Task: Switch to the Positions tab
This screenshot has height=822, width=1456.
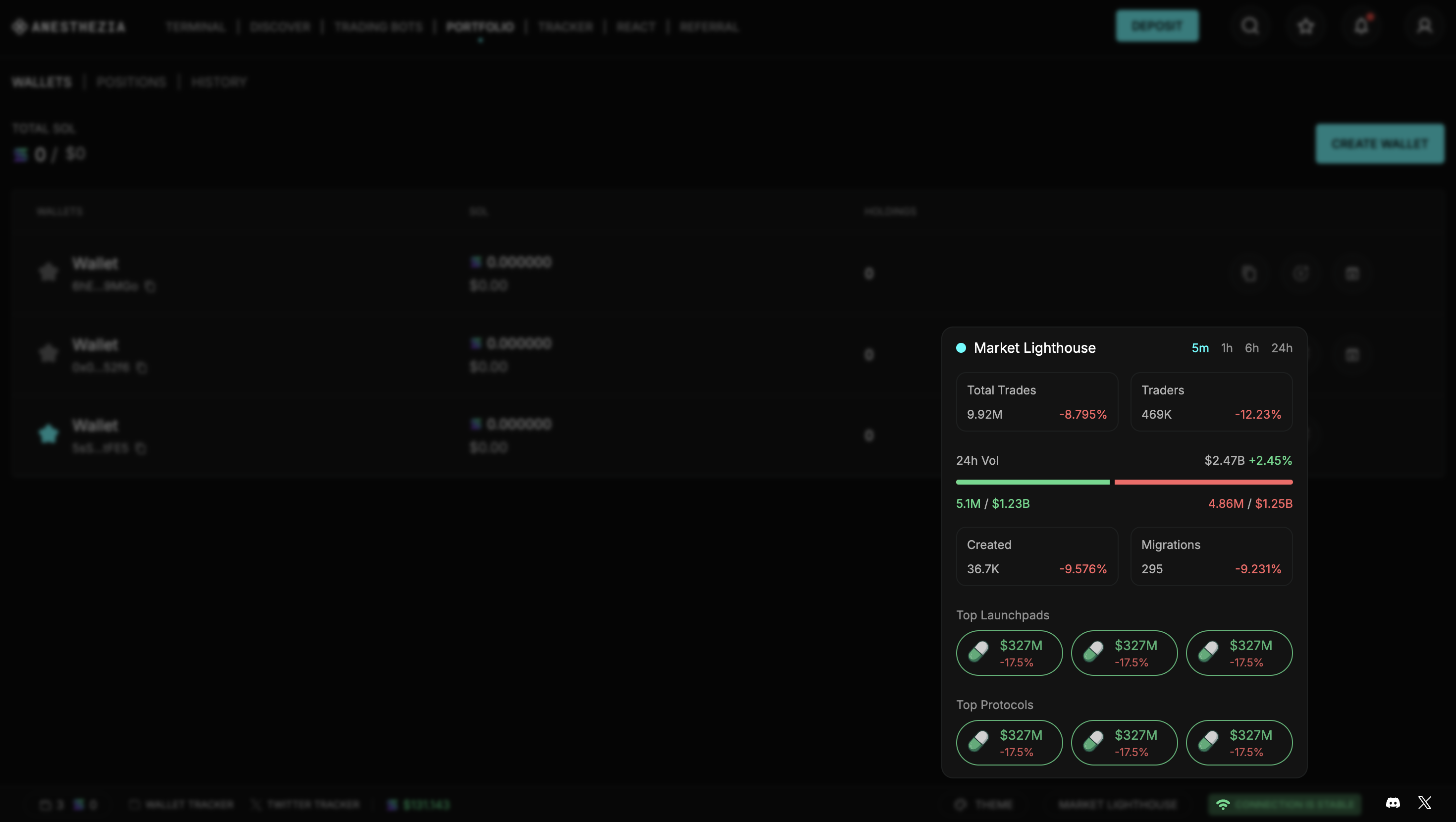Action: click(131, 82)
